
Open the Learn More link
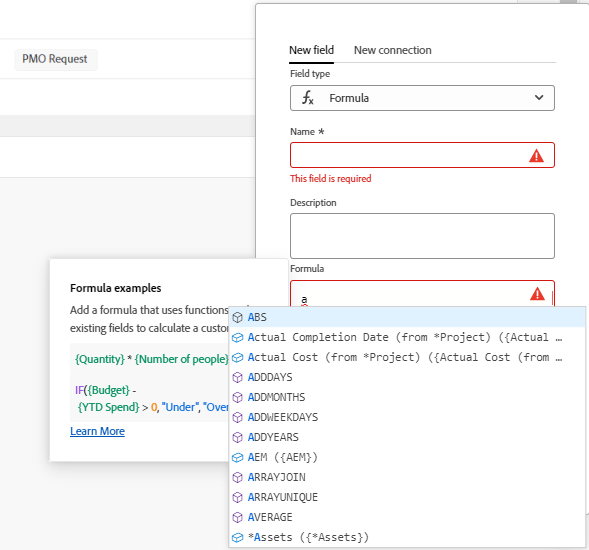[97, 431]
